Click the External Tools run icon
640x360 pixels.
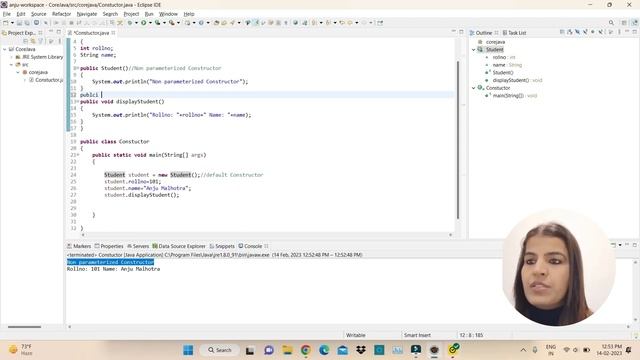pyautogui.click(x=172, y=23)
